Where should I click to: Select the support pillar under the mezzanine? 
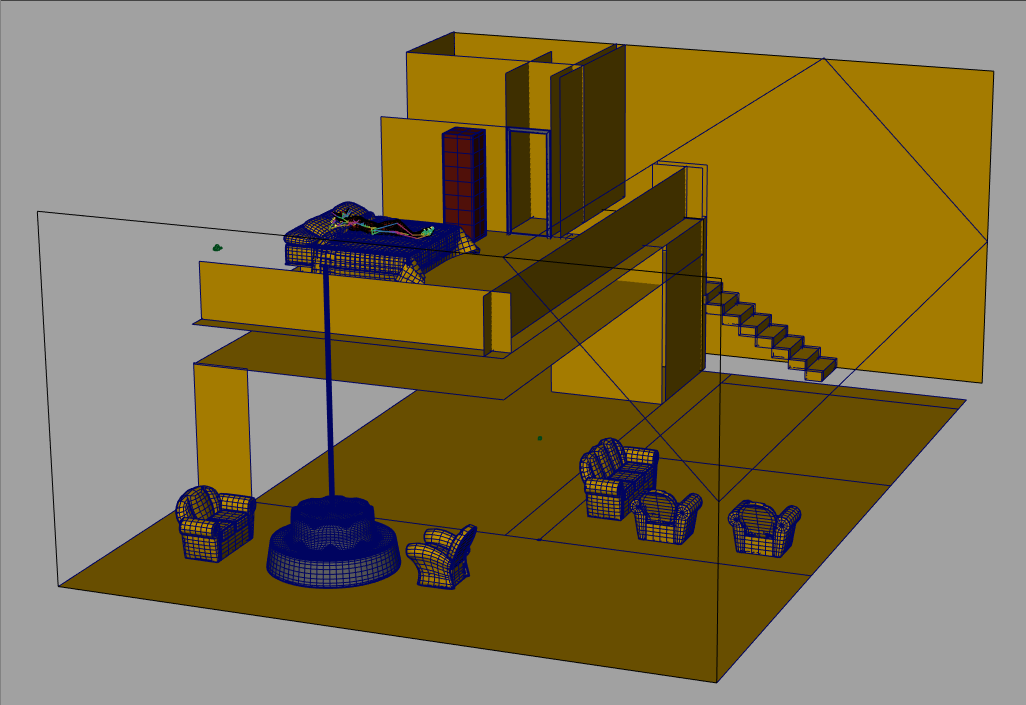(x=222, y=430)
